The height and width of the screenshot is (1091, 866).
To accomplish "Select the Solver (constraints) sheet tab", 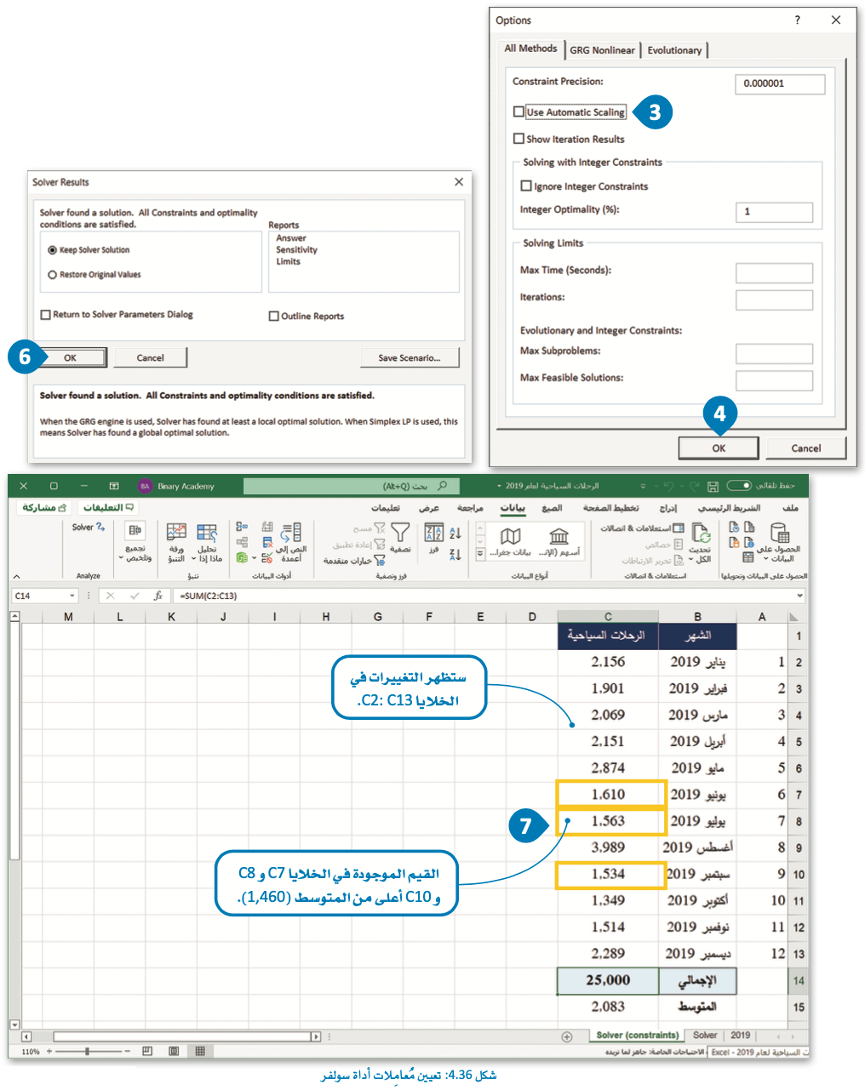I will pos(637,1035).
